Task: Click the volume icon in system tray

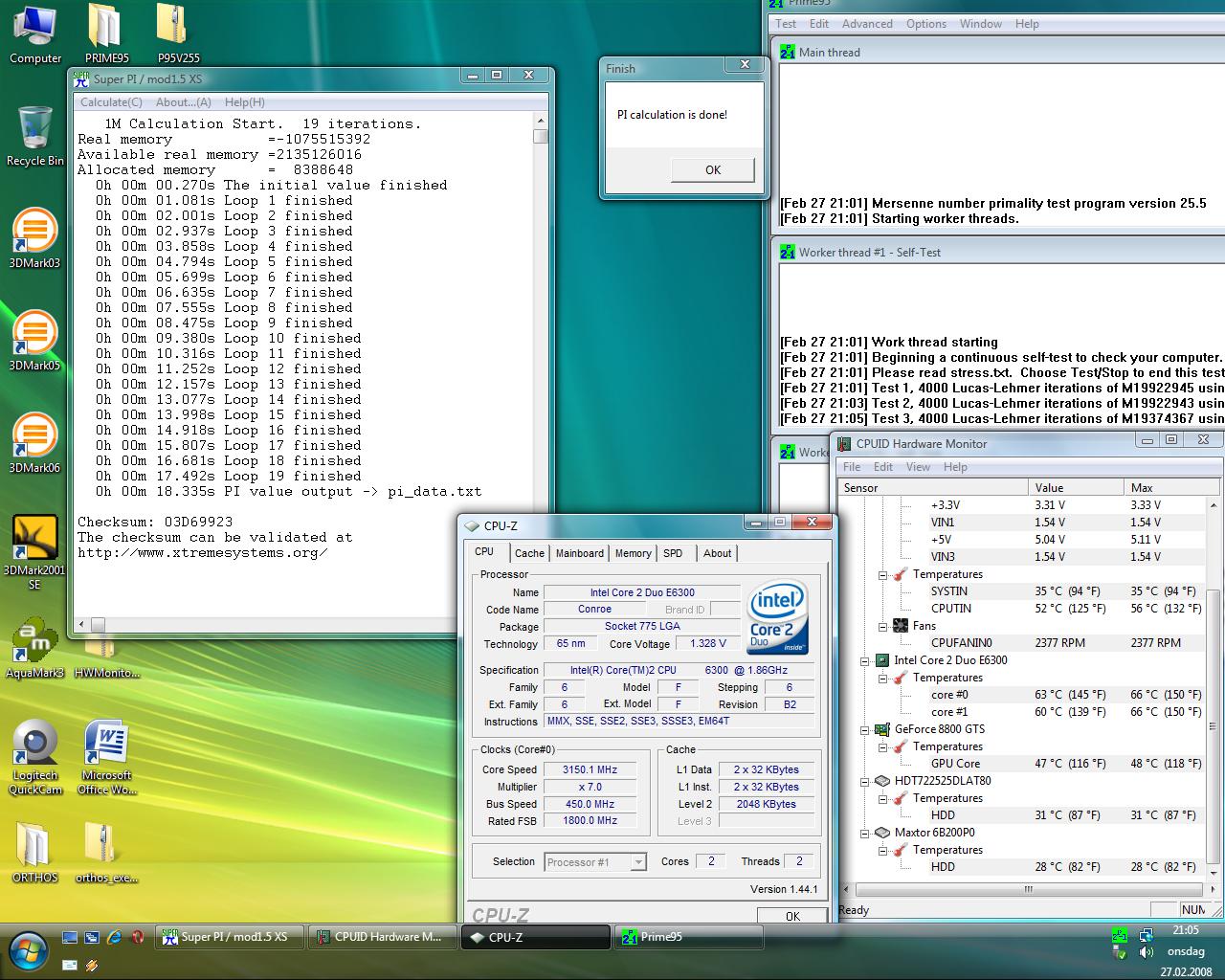Action: coord(1147,953)
